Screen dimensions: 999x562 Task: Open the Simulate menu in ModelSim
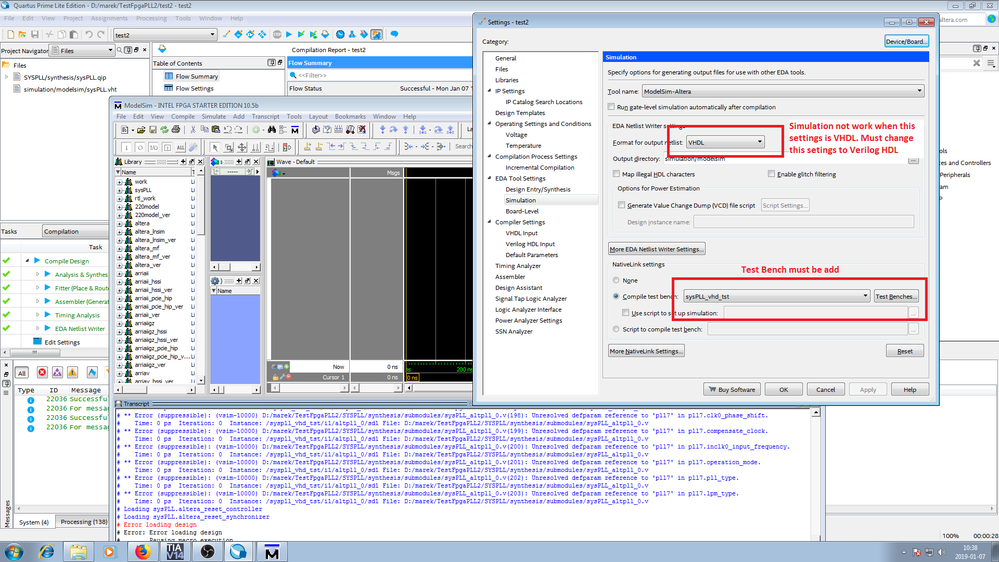[214, 116]
